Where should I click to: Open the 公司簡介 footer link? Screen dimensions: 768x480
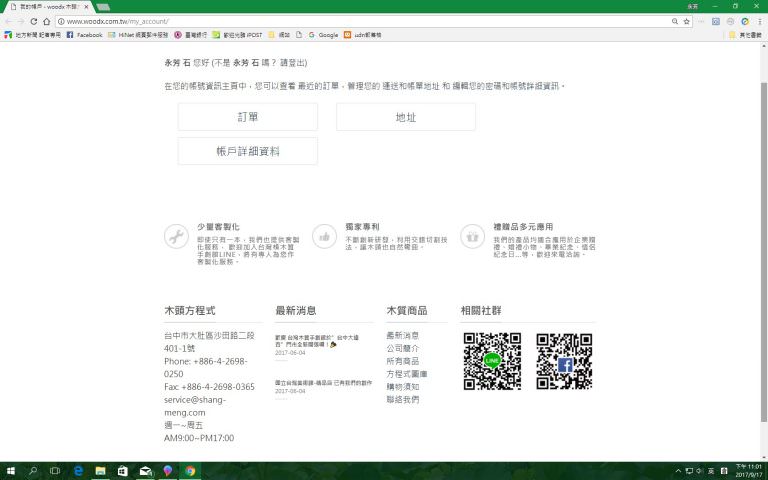click(402, 348)
